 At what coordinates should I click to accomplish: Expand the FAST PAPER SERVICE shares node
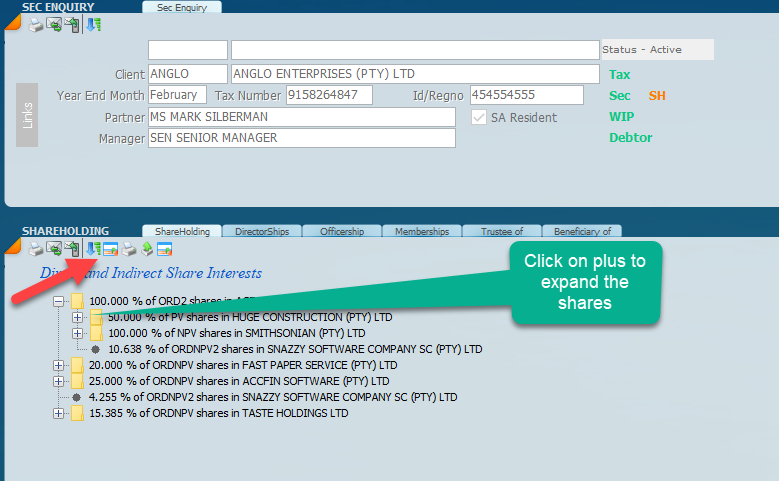coord(59,365)
